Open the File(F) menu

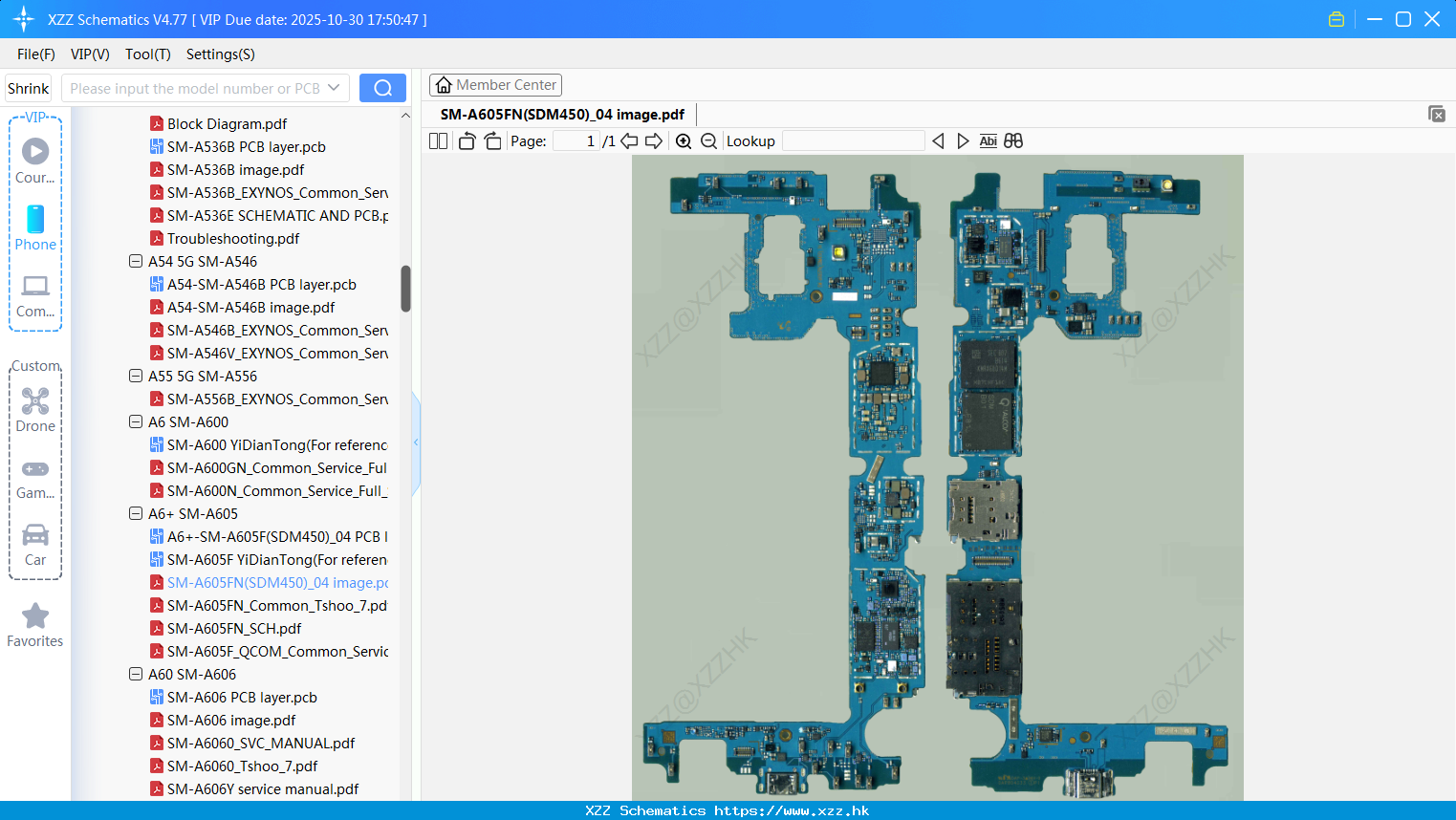pos(36,54)
